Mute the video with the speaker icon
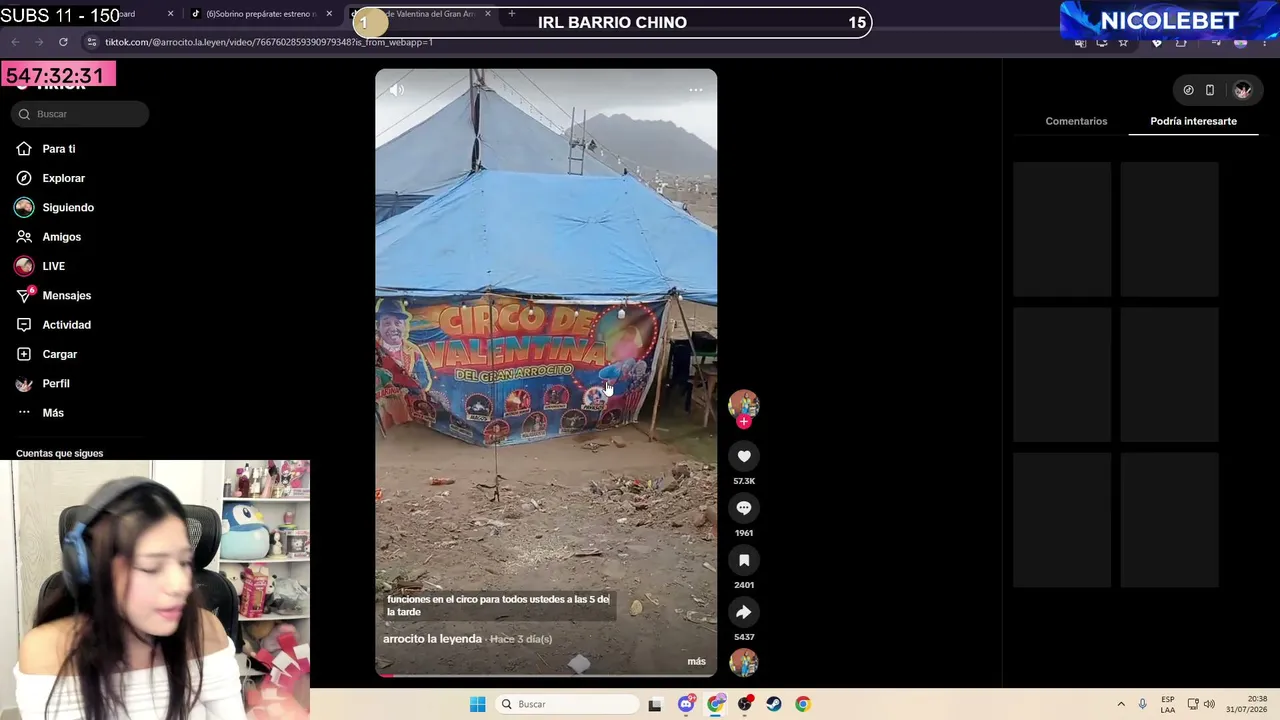Image resolution: width=1280 pixels, height=720 pixels. tap(397, 90)
